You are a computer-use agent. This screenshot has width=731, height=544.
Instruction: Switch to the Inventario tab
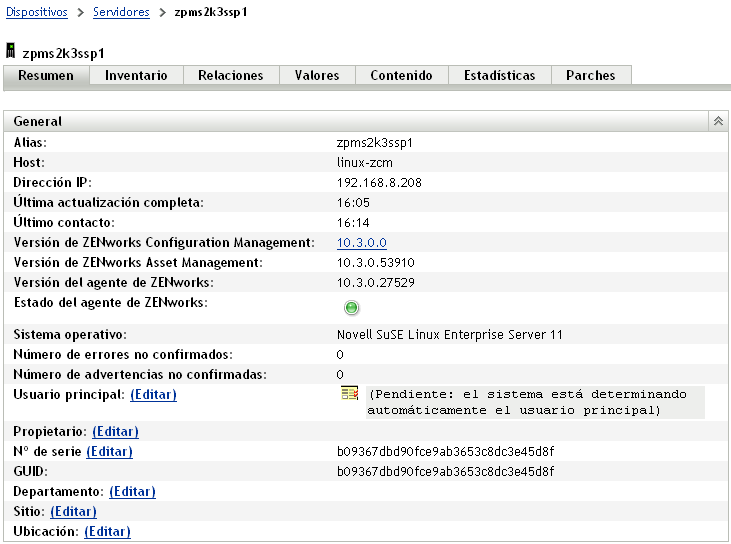pos(136,76)
